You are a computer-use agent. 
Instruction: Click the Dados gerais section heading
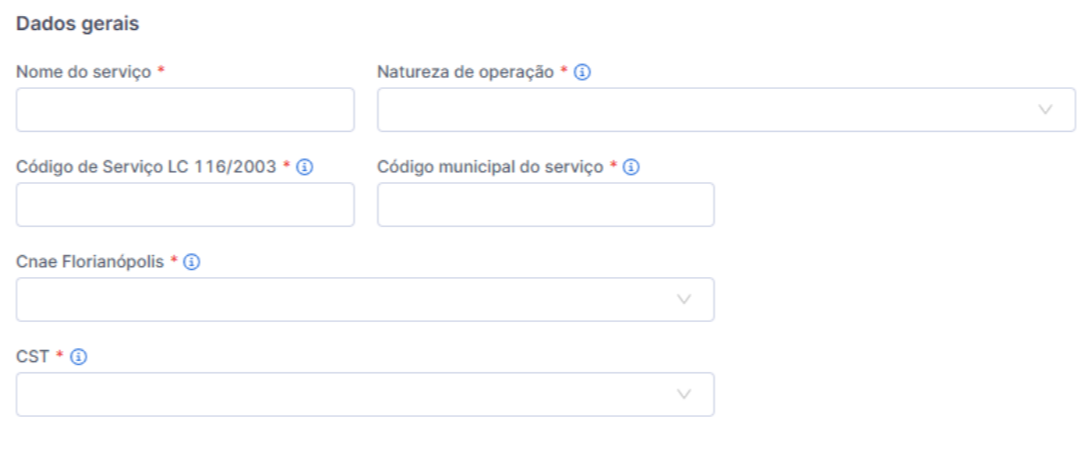[x=78, y=22]
